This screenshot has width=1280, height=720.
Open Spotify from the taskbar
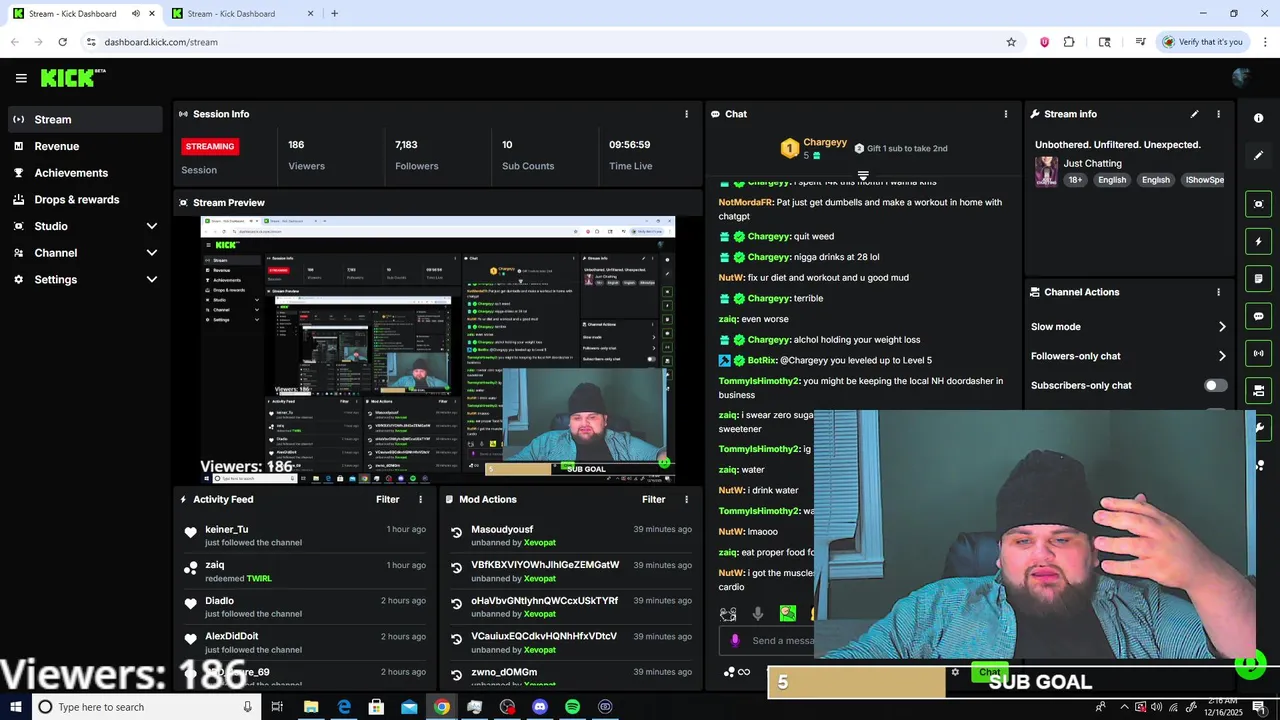tap(572, 707)
